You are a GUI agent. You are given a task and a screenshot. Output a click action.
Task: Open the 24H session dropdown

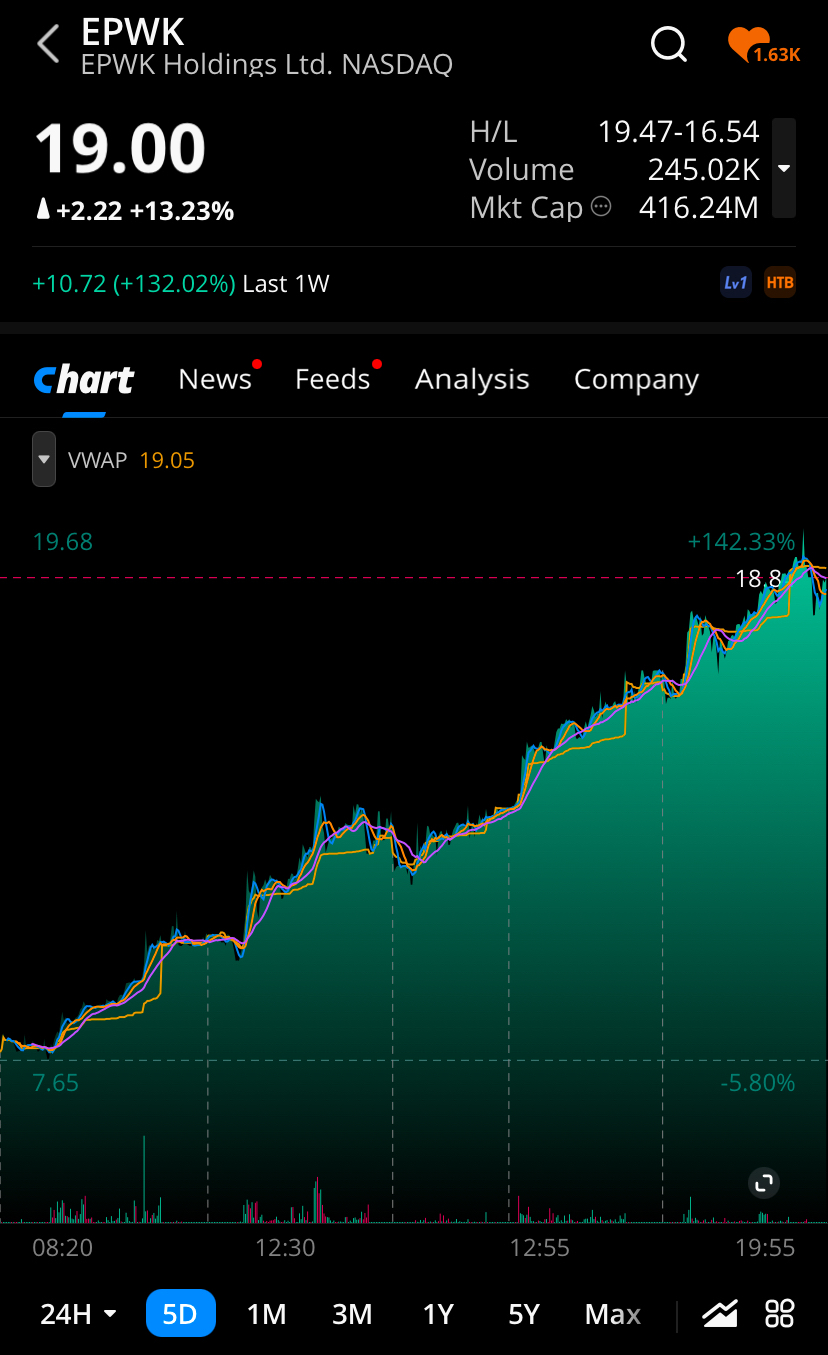point(79,1313)
